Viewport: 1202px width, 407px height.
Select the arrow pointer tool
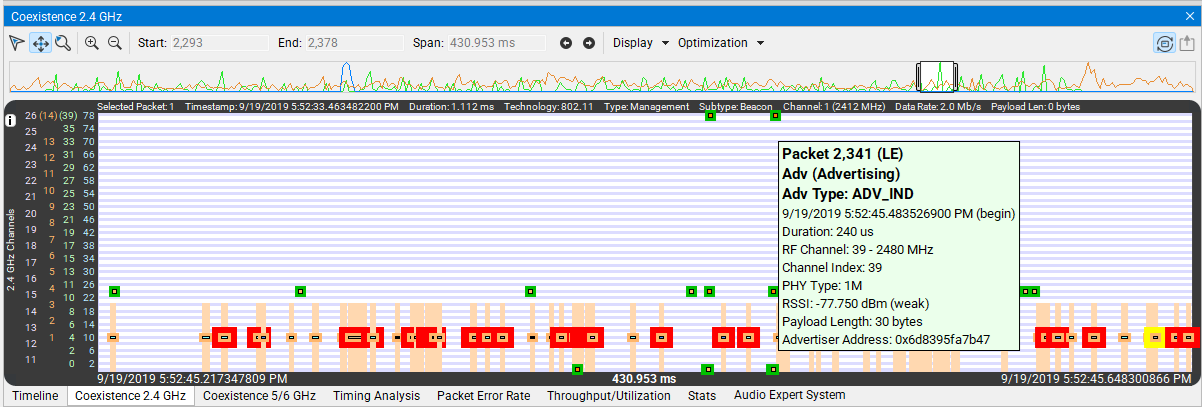point(17,43)
